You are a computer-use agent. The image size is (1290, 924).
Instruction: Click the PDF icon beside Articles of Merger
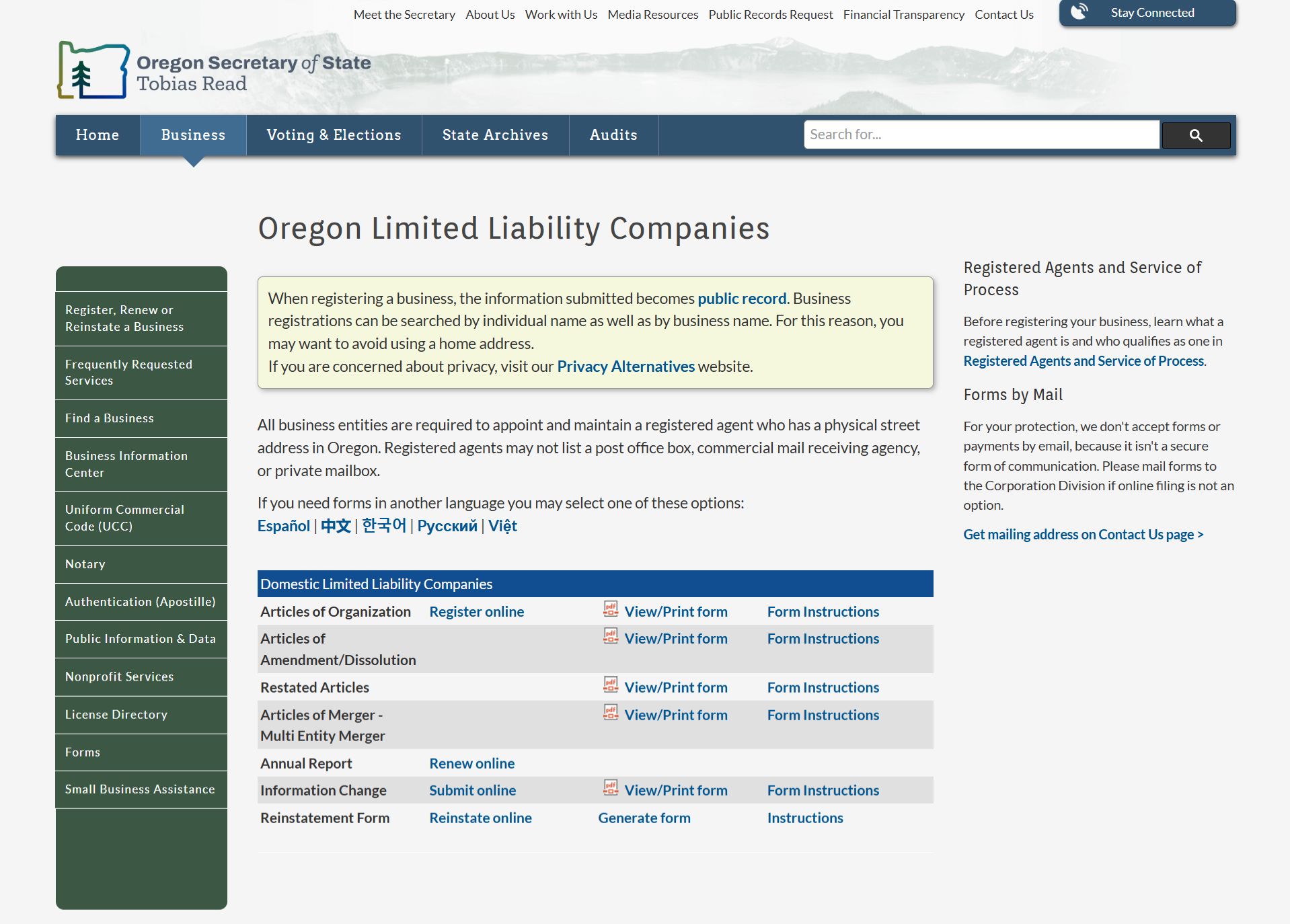[609, 713]
